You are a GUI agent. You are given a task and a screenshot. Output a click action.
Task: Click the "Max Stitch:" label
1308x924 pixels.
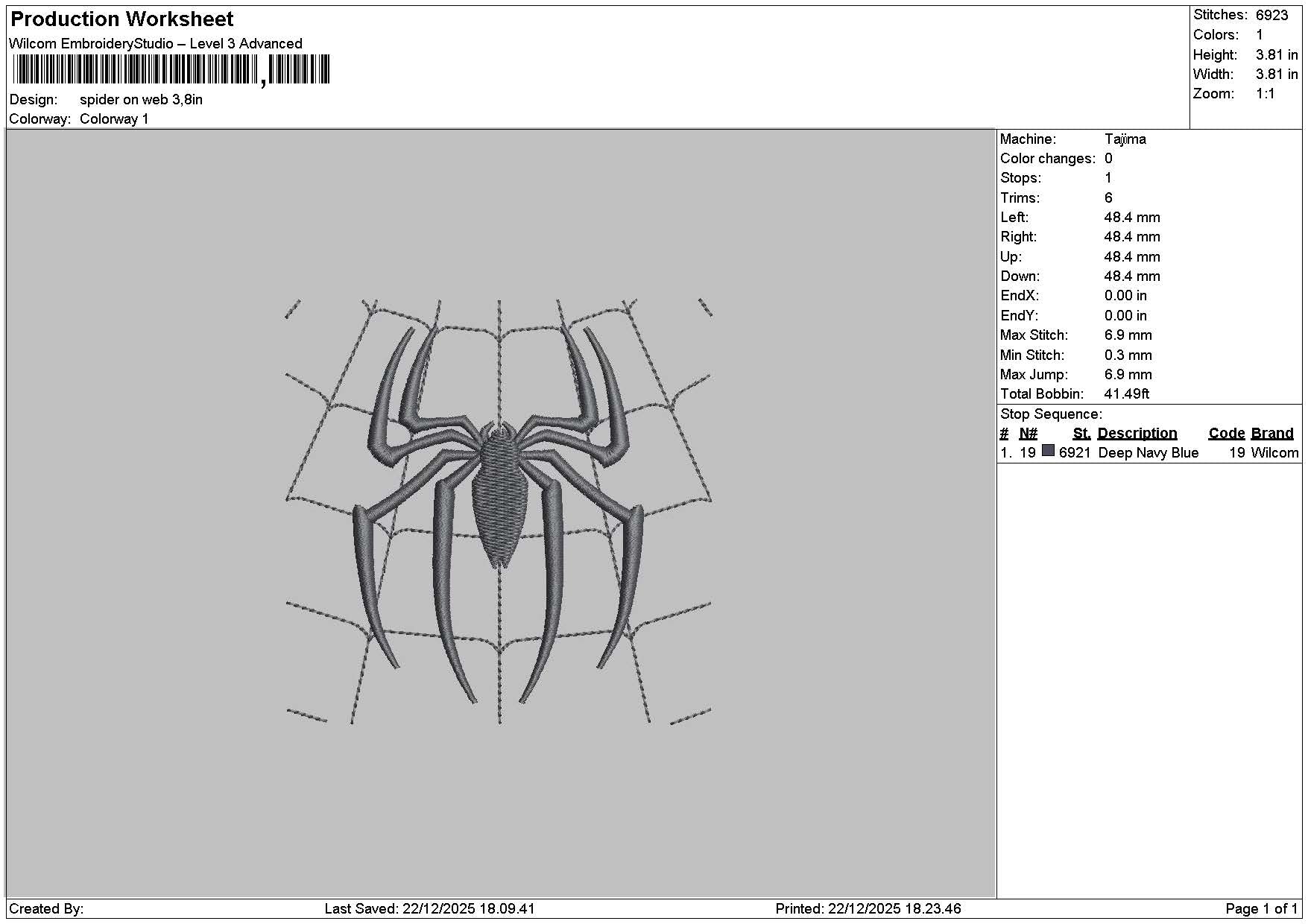pos(1034,335)
